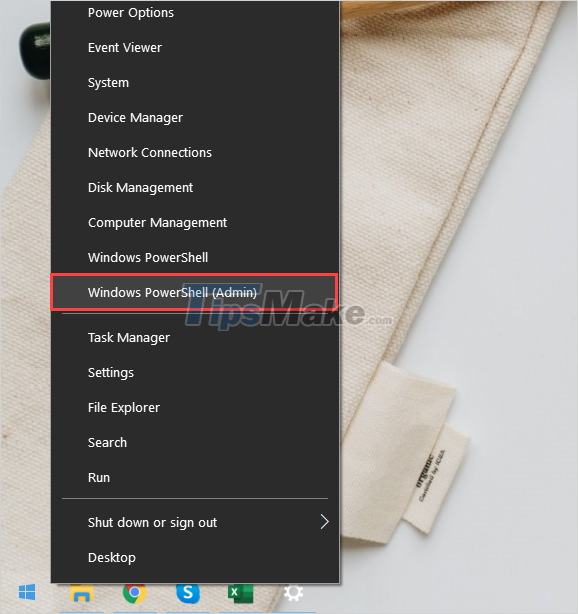Open the Windows Start button
This screenshot has width=578, height=614.
[27, 592]
